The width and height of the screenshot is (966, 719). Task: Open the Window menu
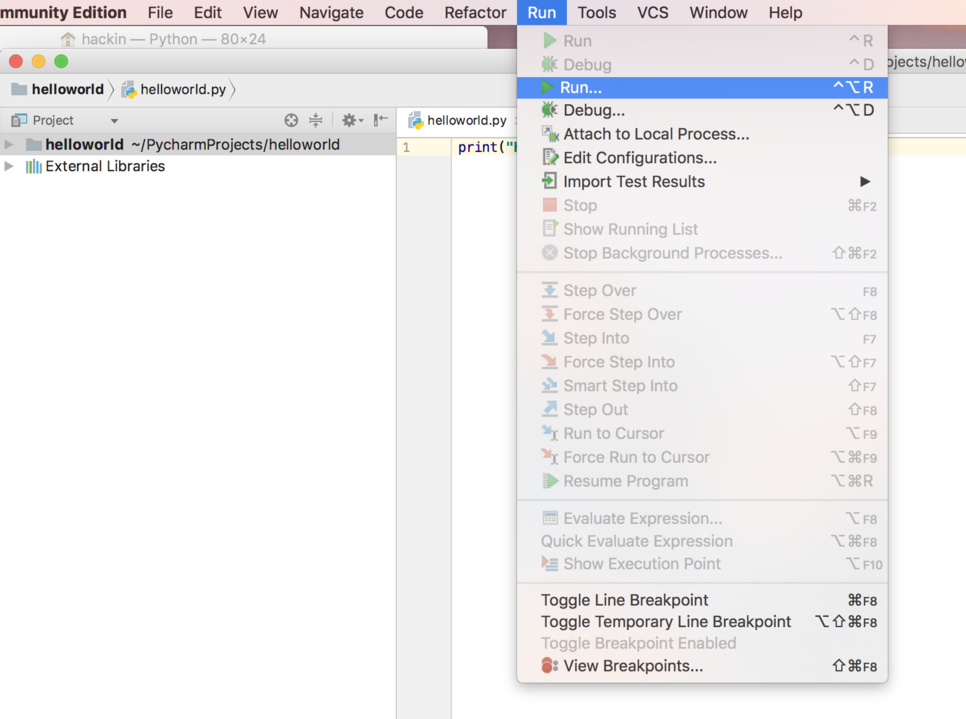pos(718,12)
